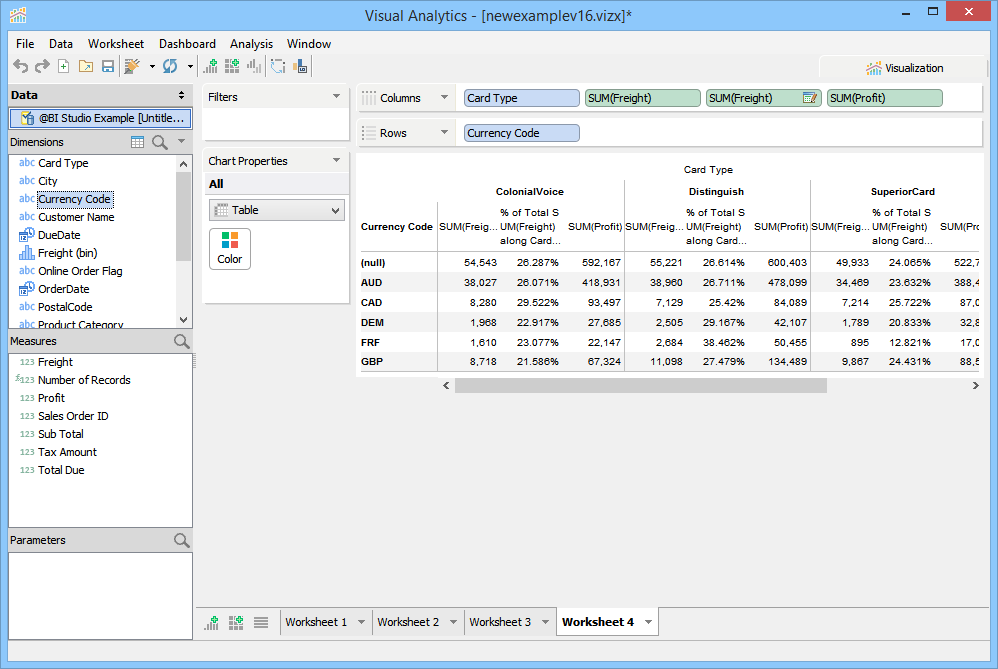Open the calculation icon on second SUM(Freight) pill
The width and height of the screenshot is (998, 669).
810,98
